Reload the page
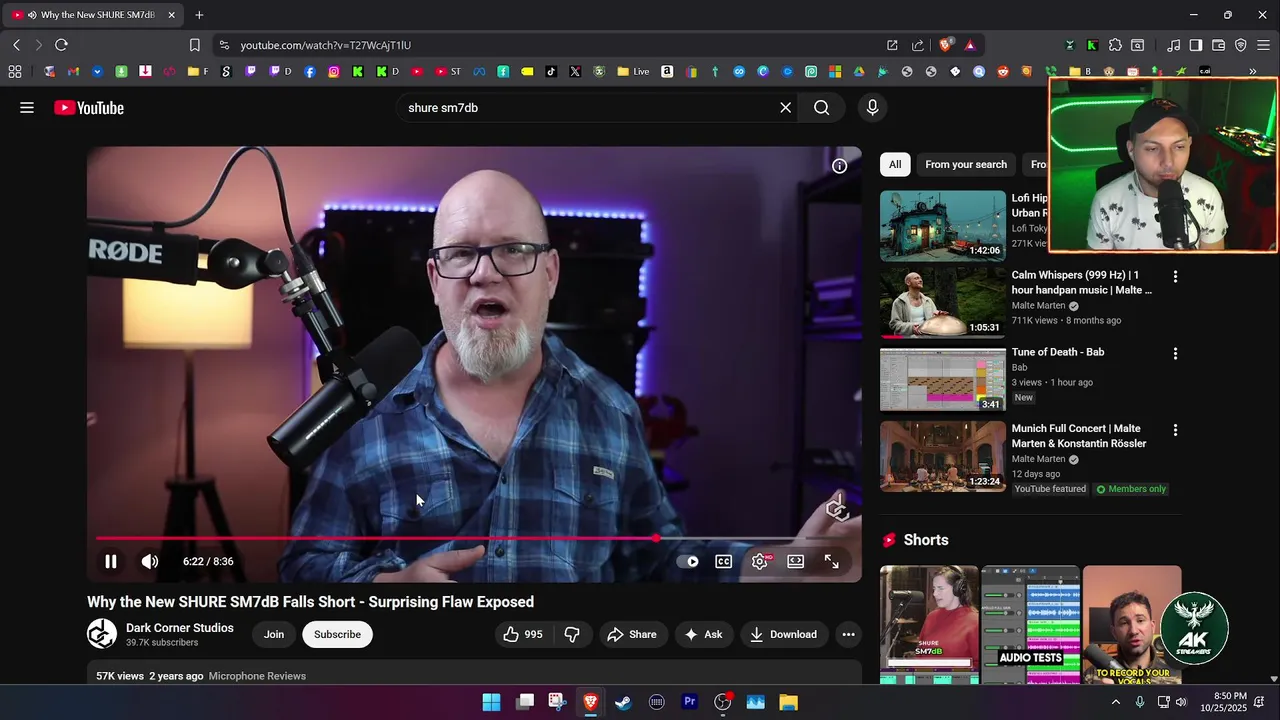This screenshot has width=1280, height=720. 61,45
